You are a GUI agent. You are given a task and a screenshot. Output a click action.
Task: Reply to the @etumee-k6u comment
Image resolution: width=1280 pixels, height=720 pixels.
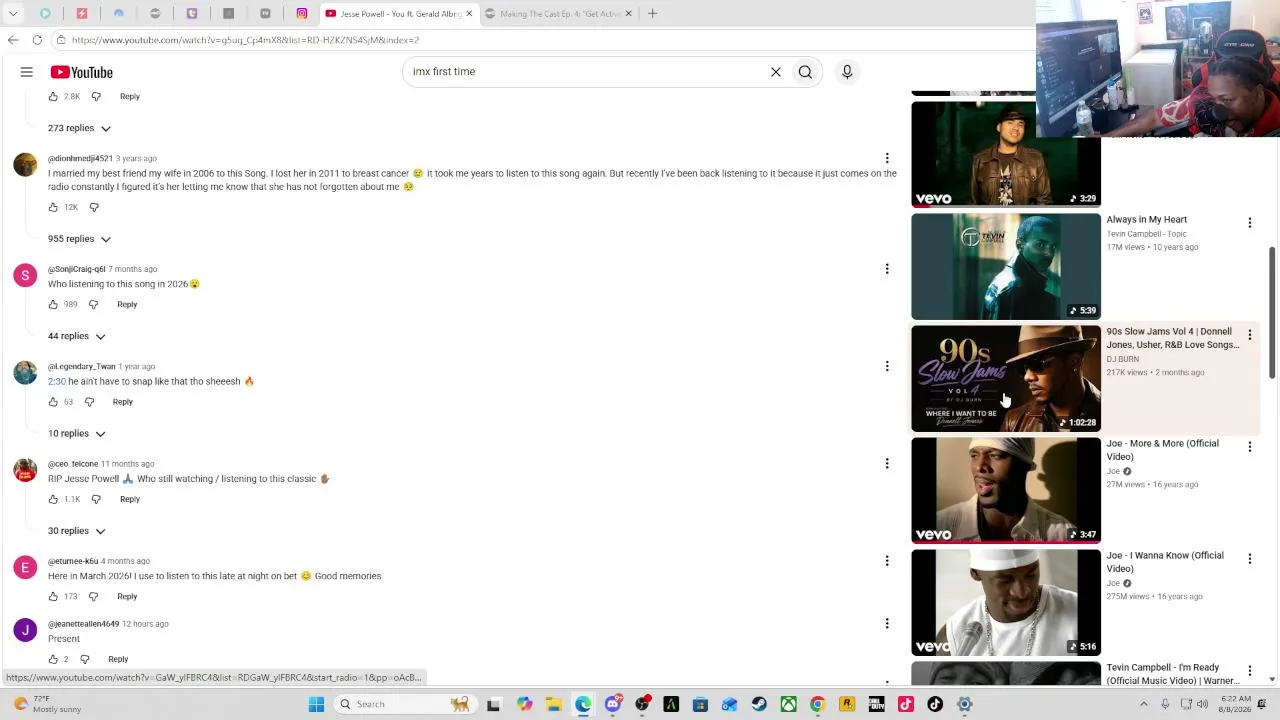coord(127,596)
